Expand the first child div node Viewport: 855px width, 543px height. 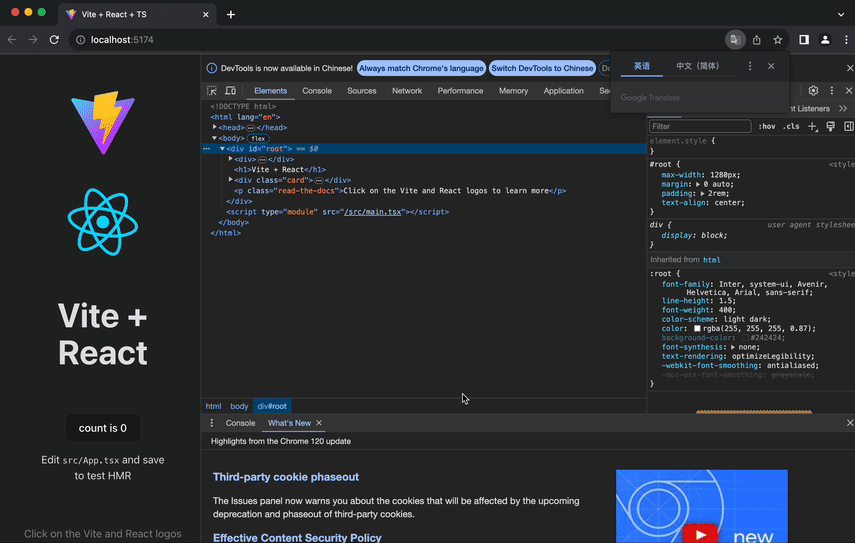click(230, 159)
